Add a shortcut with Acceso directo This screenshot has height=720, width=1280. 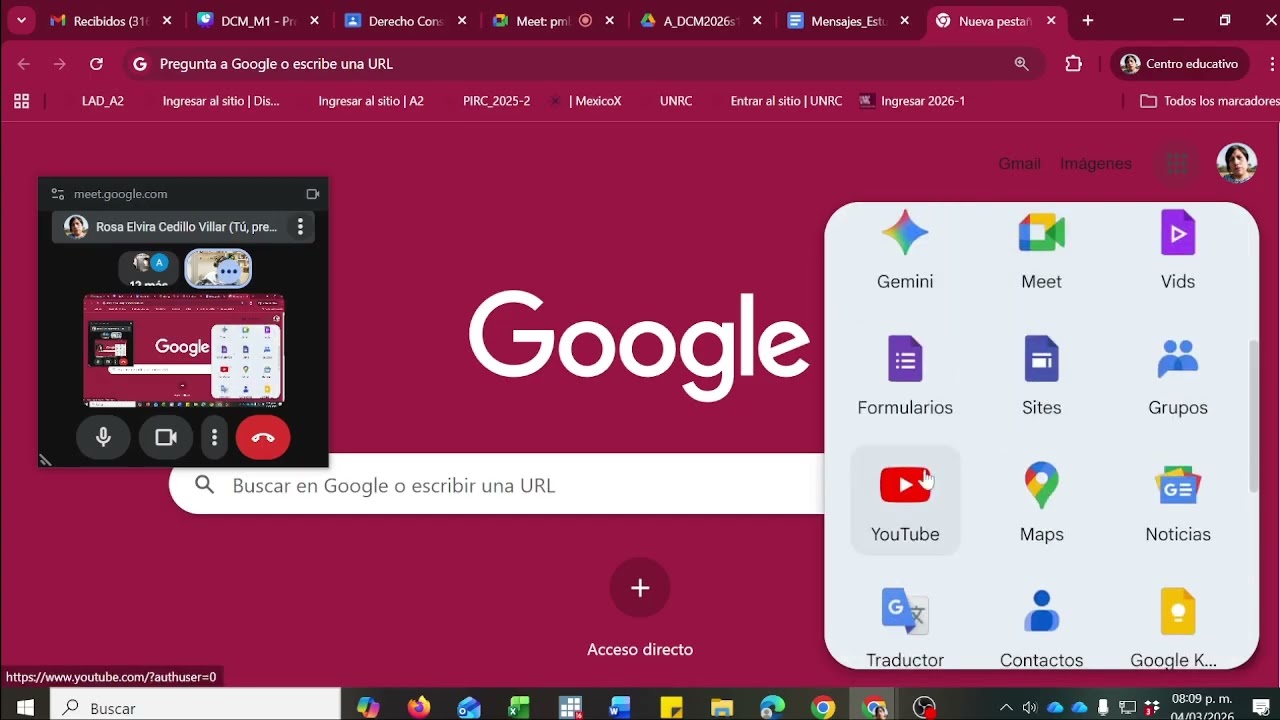point(640,588)
